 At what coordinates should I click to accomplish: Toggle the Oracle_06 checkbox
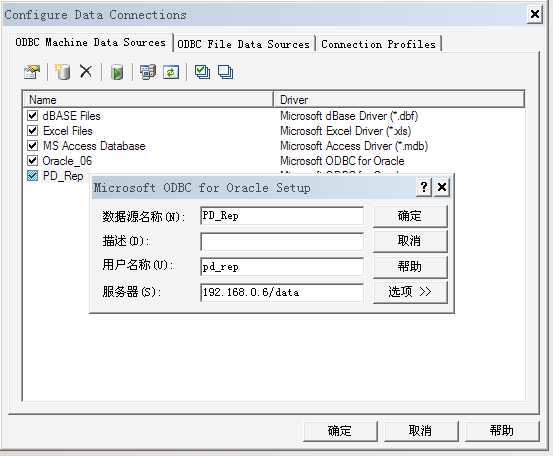coord(32,161)
